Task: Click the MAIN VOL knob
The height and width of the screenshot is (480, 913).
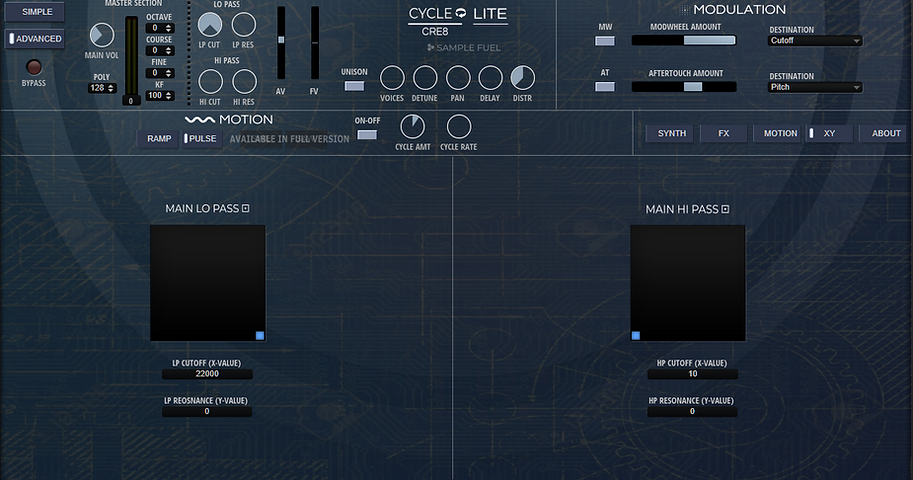Action: pyautogui.click(x=102, y=36)
